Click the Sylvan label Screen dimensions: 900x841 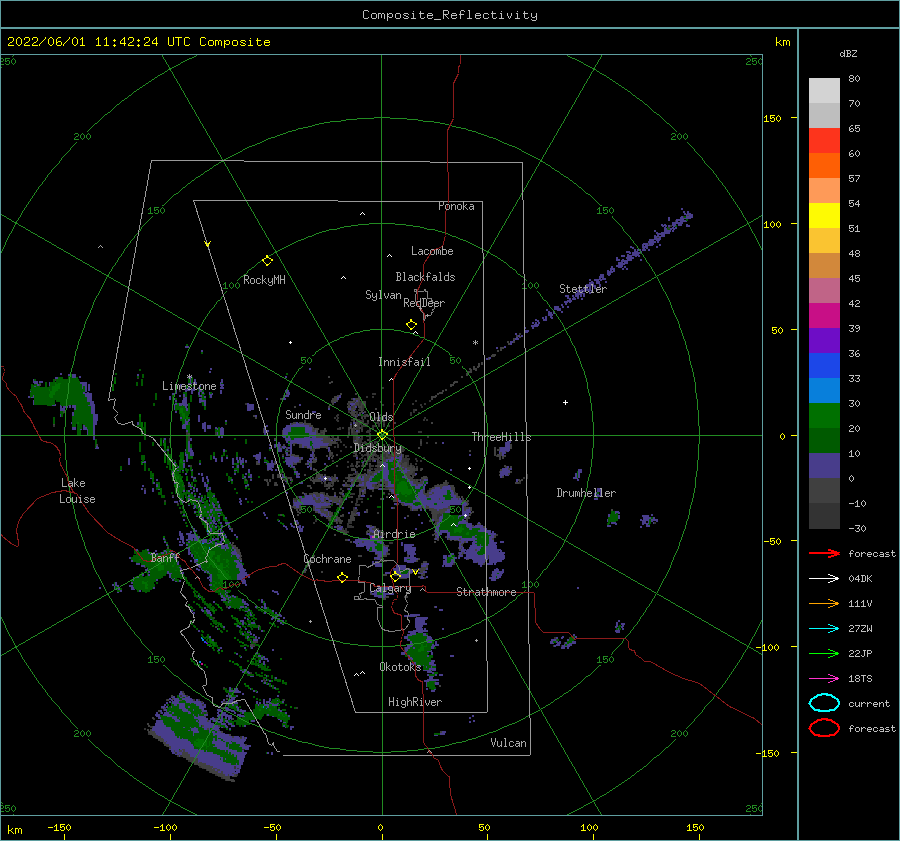[383, 295]
